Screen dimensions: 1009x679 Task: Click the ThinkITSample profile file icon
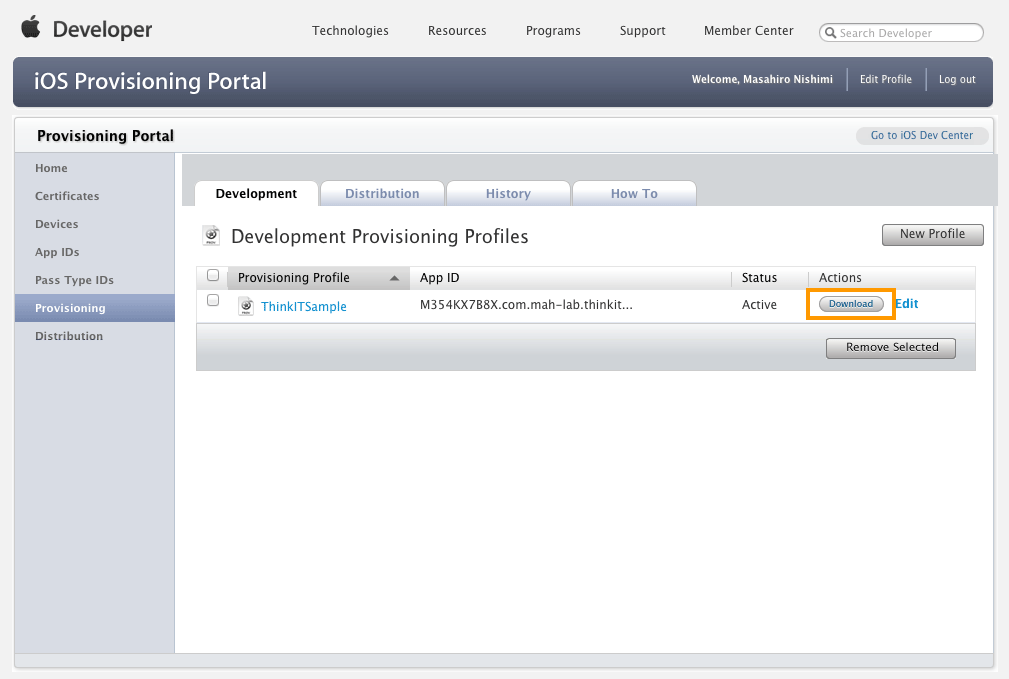coord(246,306)
